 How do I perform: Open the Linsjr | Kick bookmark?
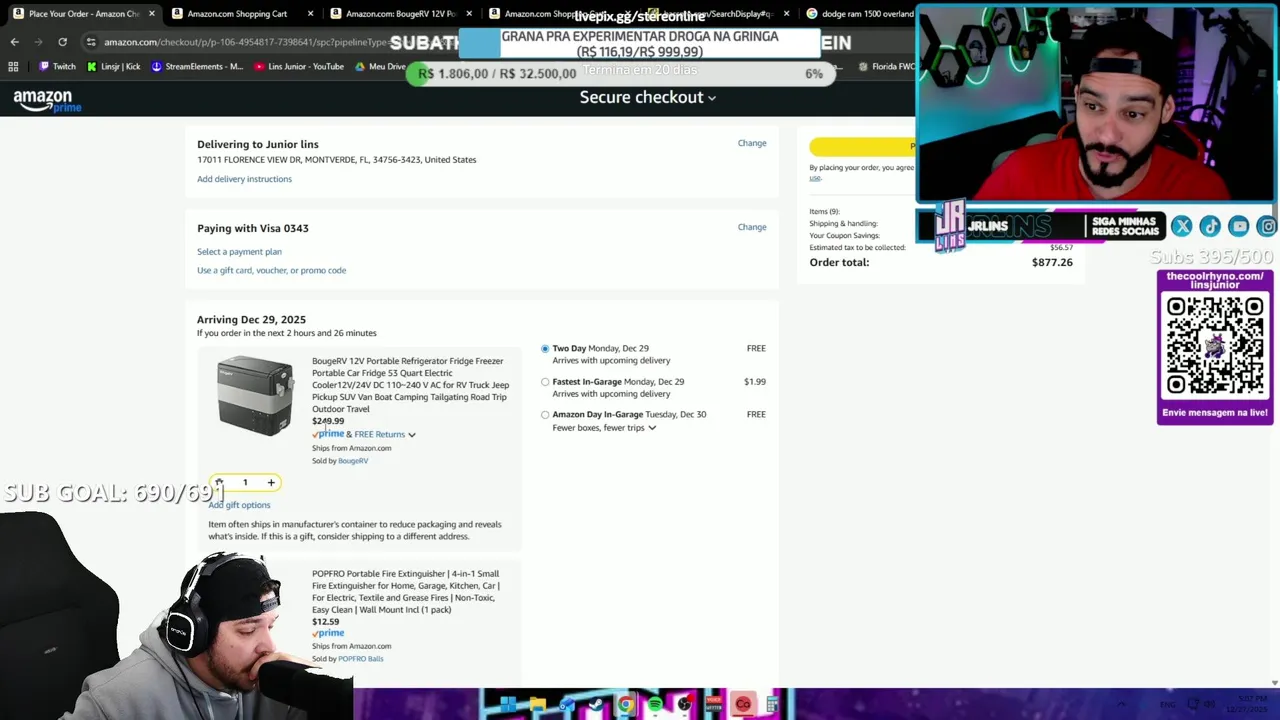[x=113, y=67]
